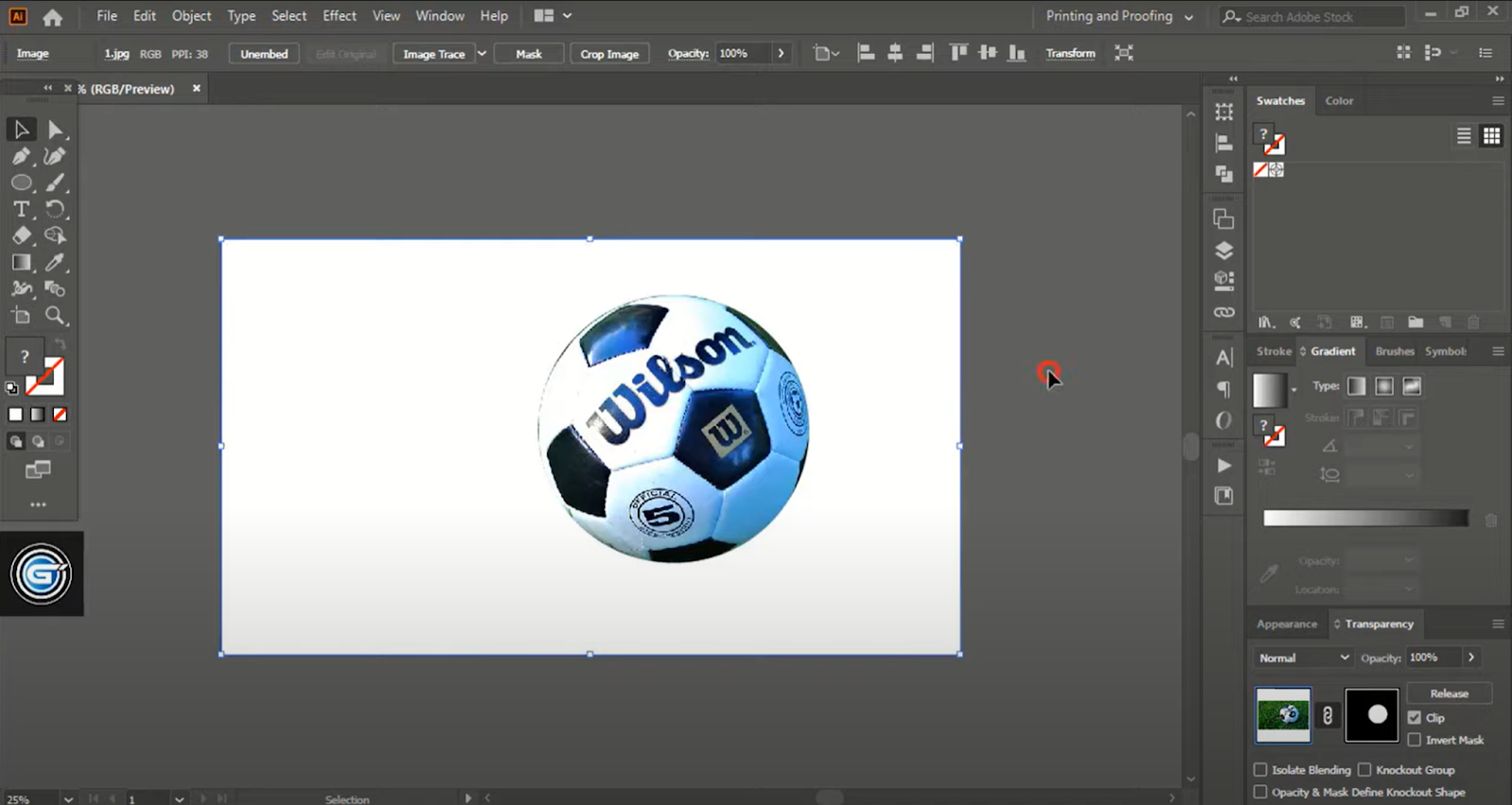Click the gradient slider bar
The height and width of the screenshot is (805, 1512).
point(1366,518)
